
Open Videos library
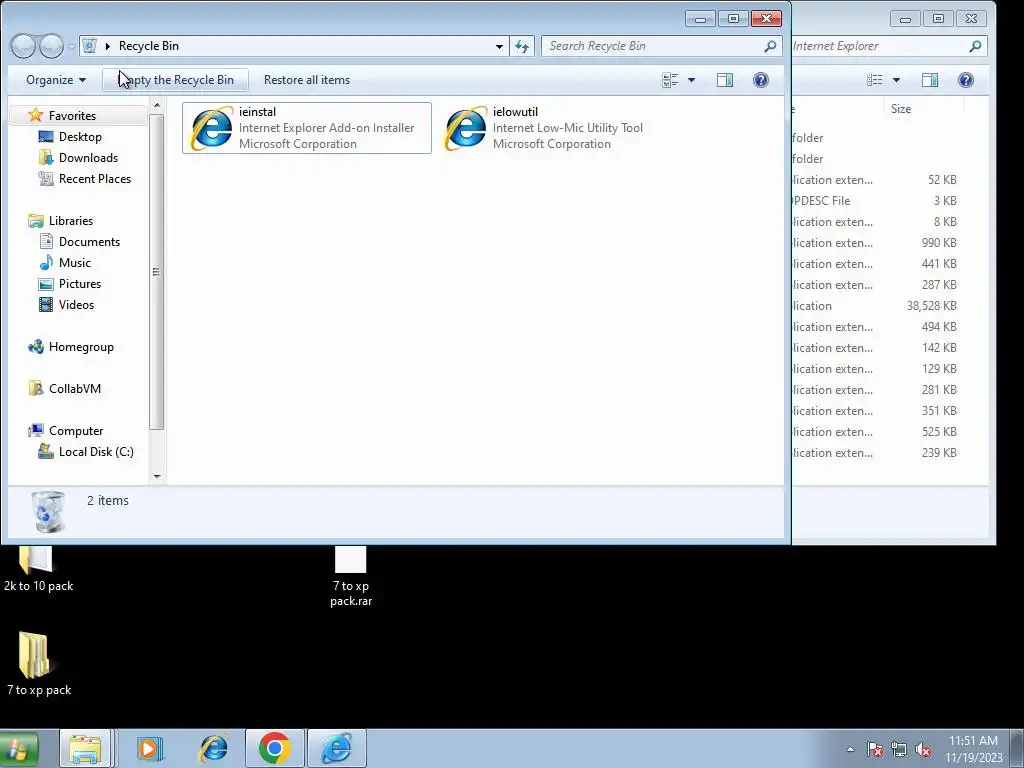click(x=76, y=304)
